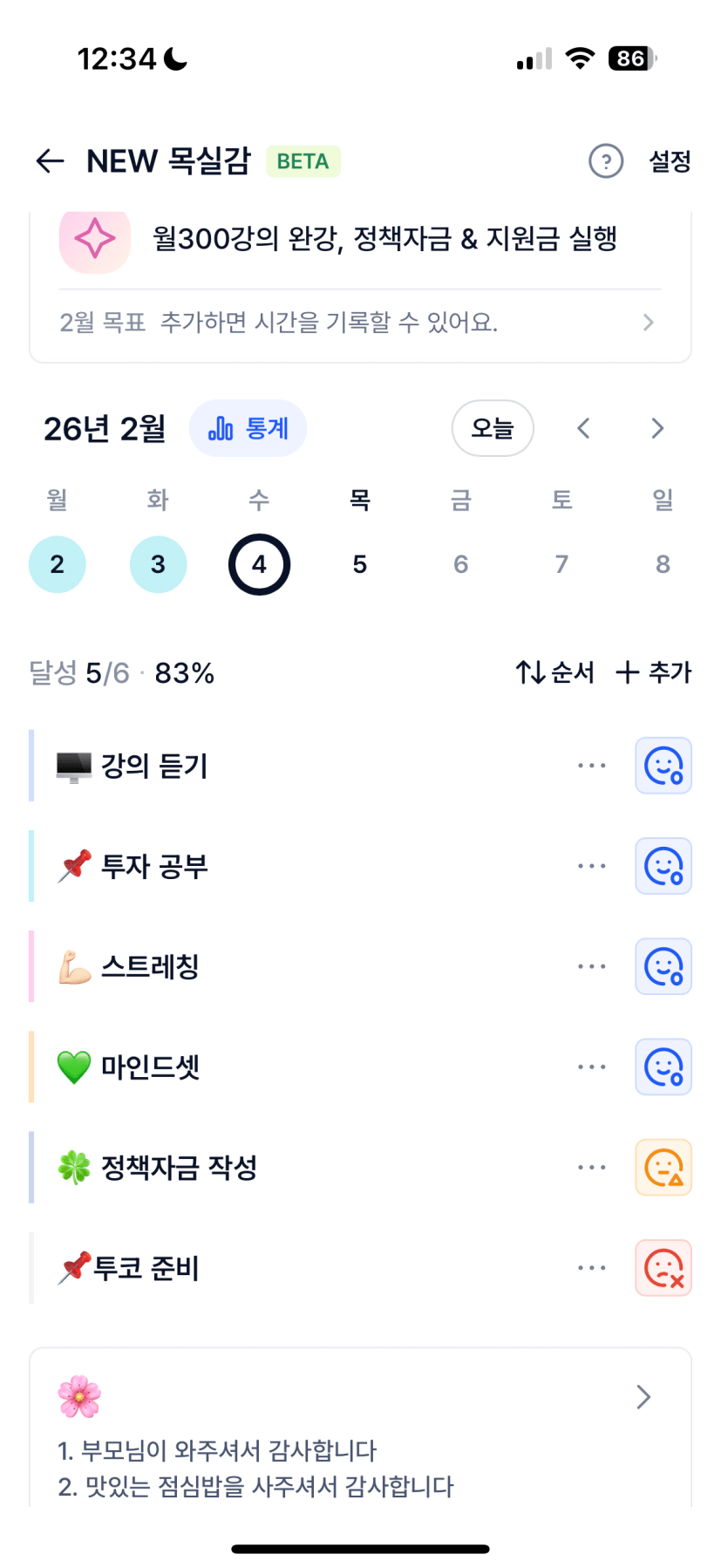Tap the 순서 reorder arrows
The height and width of the screenshot is (1568, 721).
click(554, 672)
